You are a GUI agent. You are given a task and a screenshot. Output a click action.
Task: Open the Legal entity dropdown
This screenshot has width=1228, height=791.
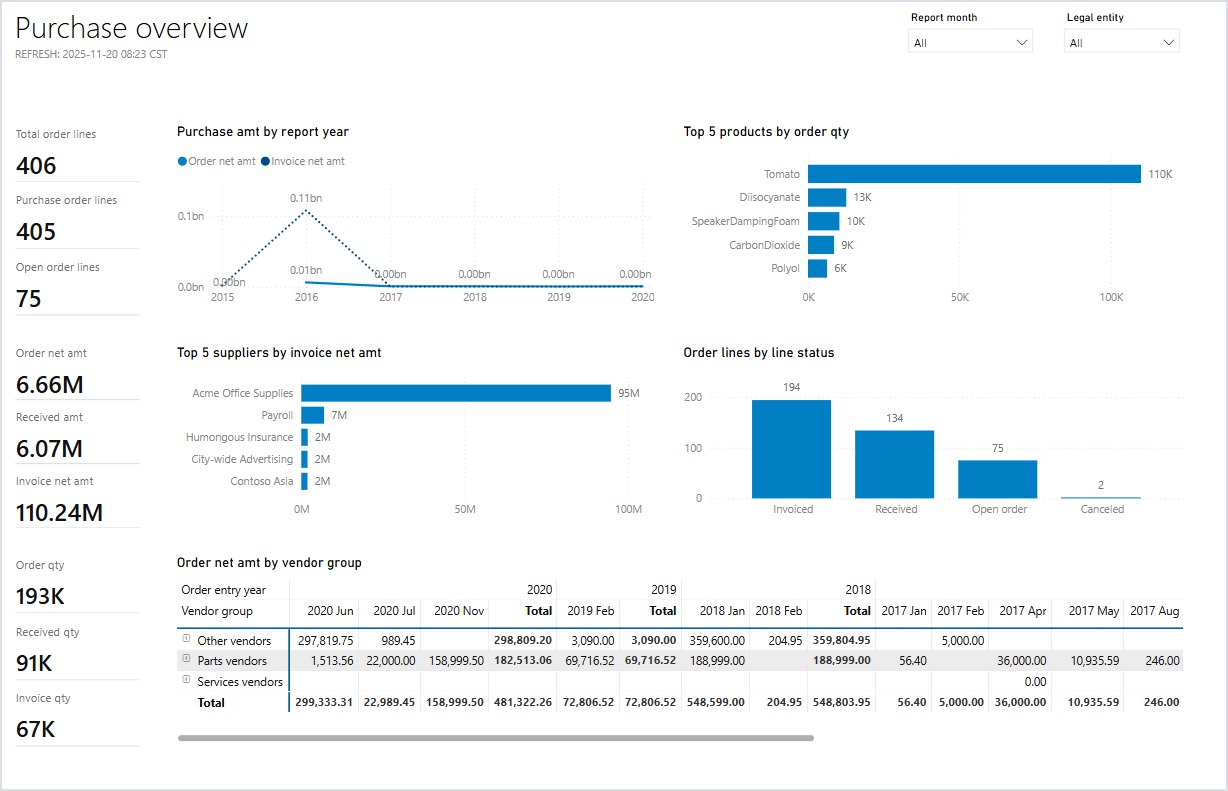click(x=1123, y=42)
